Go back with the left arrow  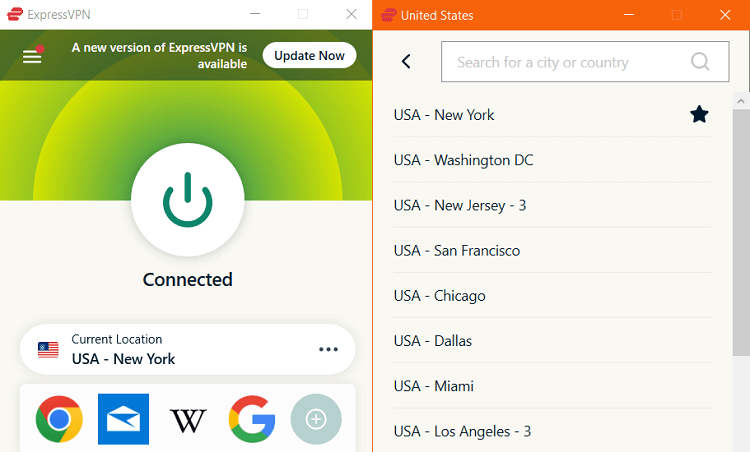[x=406, y=61]
